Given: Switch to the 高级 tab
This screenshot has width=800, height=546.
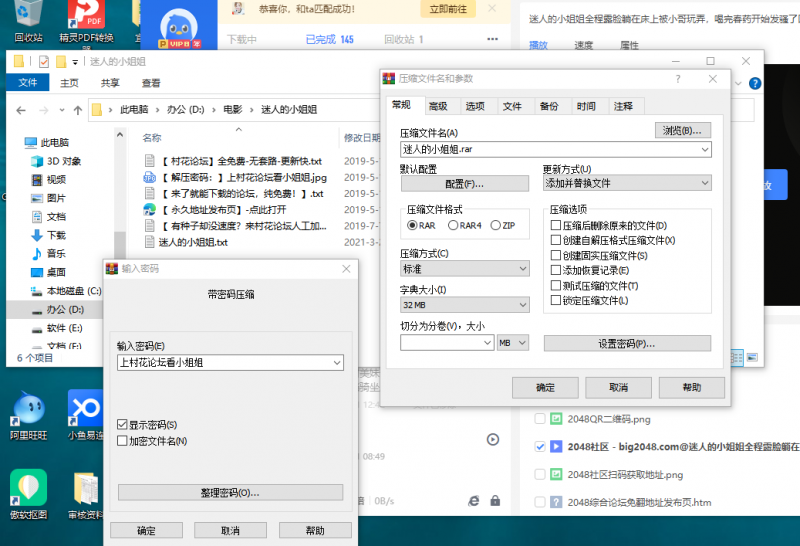Looking at the screenshot, I should tap(438, 106).
